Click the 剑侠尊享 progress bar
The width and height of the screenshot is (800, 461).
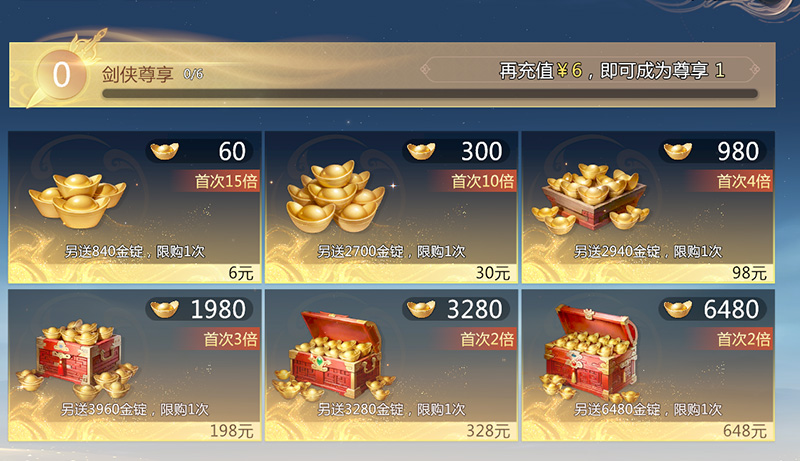point(430,94)
